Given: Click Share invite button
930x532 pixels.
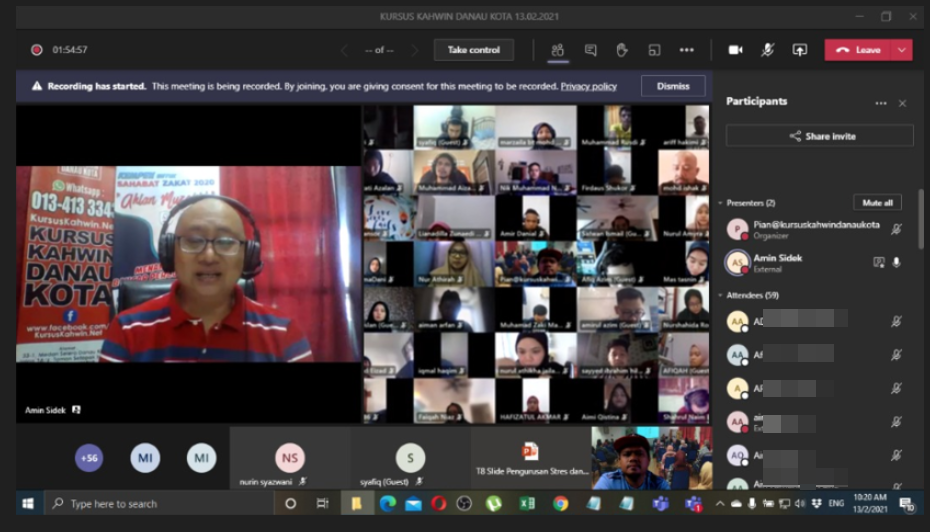Looking at the screenshot, I should [820, 136].
